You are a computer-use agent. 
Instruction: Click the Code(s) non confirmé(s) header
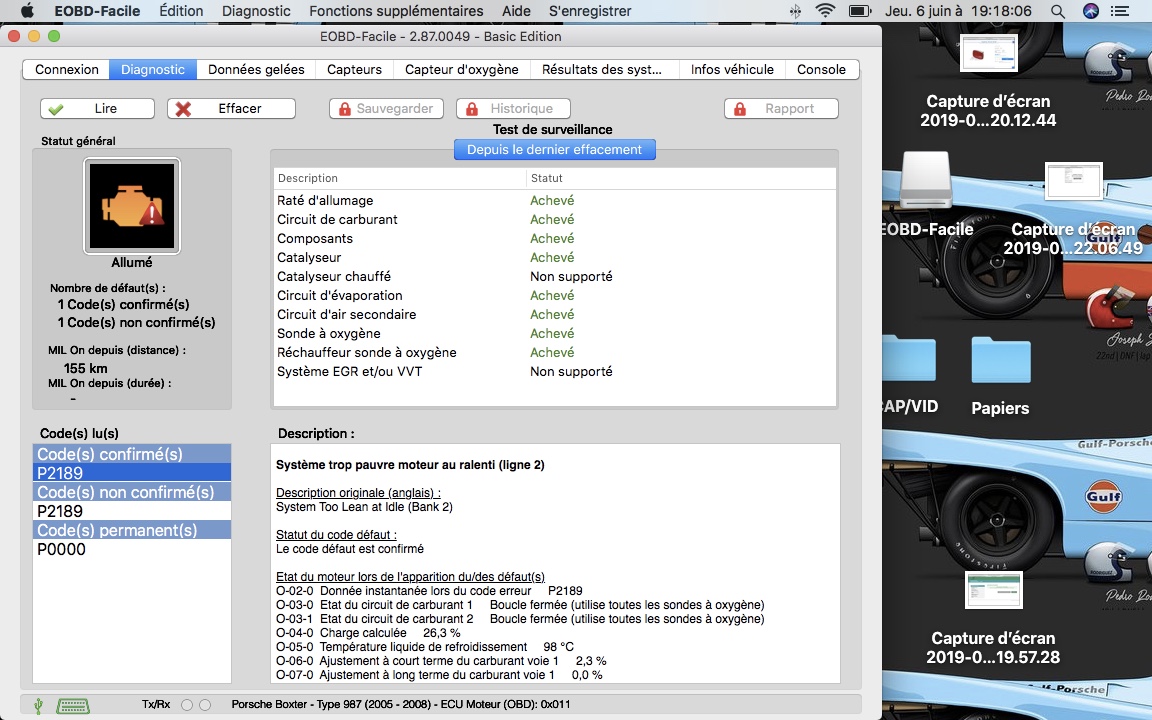click(x=132, y=492)
